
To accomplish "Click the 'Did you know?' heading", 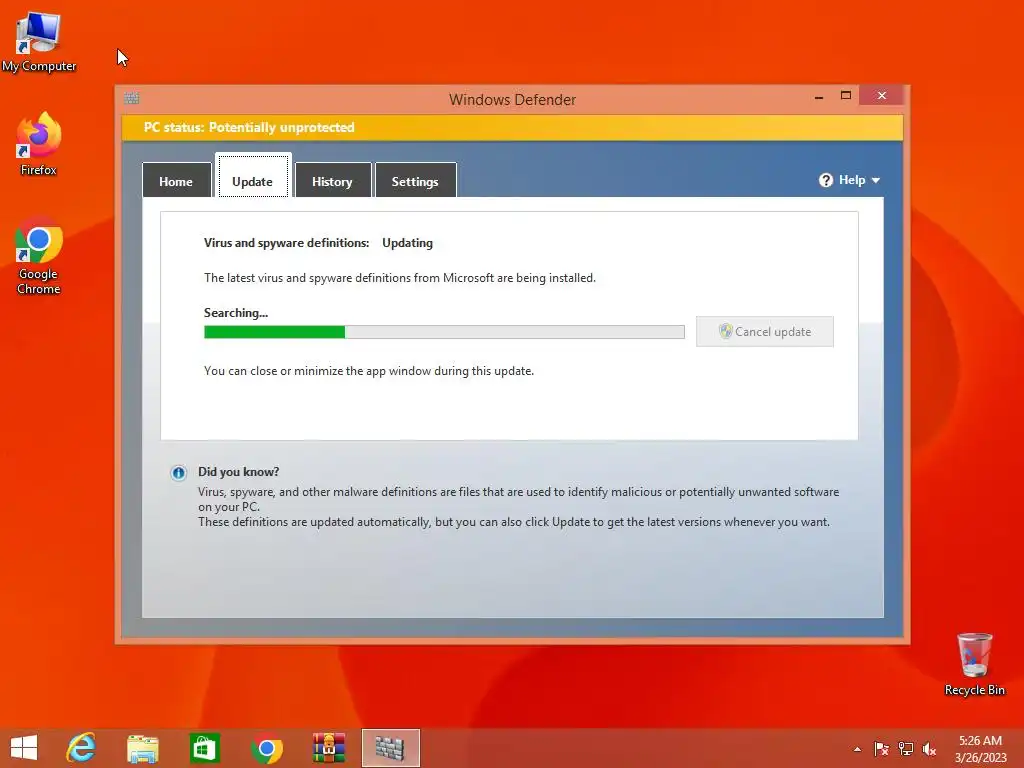I will point(238,472).
